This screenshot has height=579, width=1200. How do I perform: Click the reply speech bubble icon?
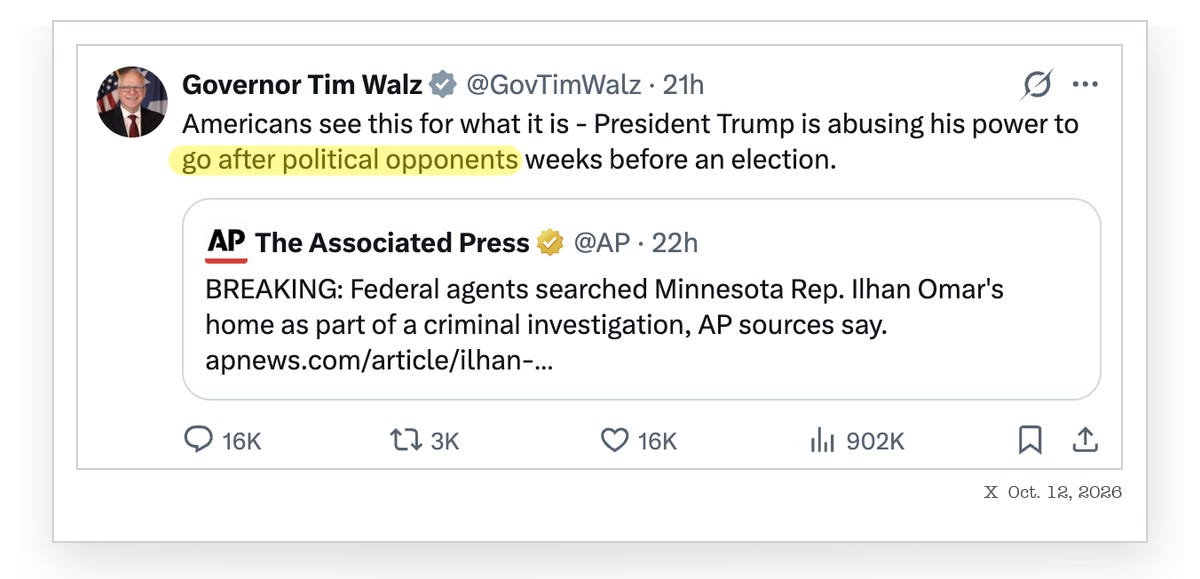tap(199, 440)
